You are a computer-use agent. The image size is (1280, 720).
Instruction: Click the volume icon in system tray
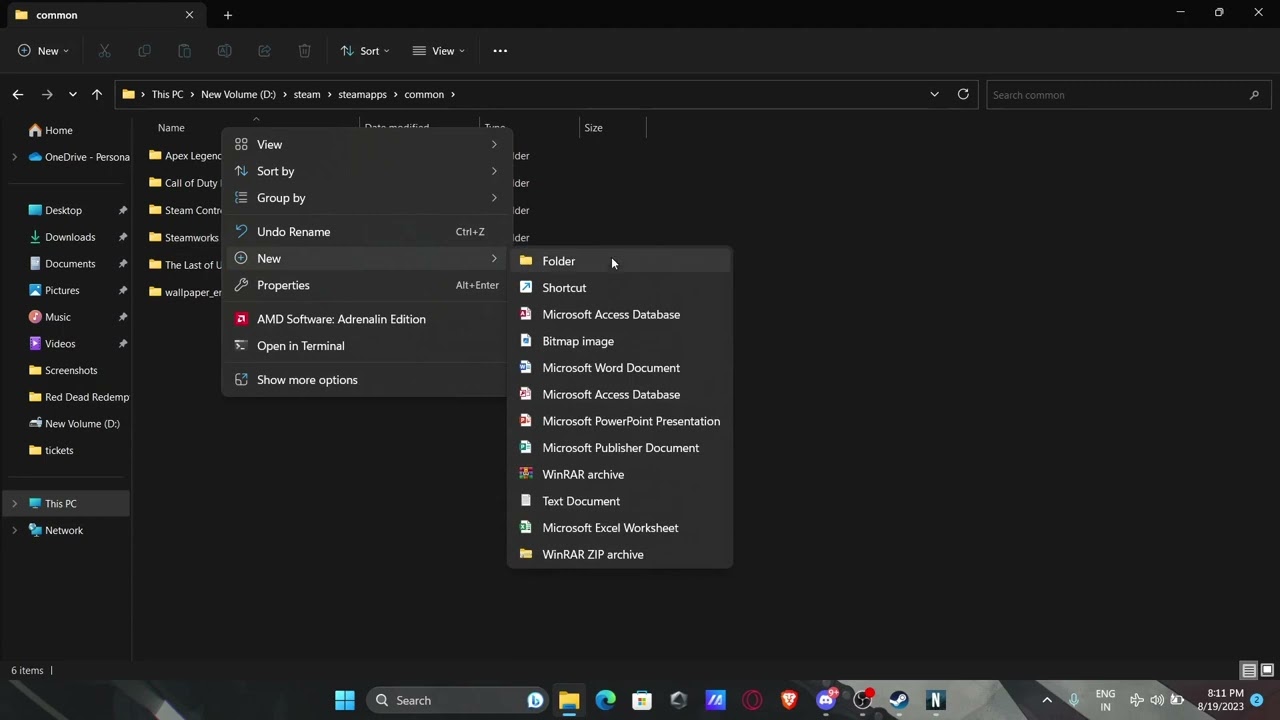1157,700
